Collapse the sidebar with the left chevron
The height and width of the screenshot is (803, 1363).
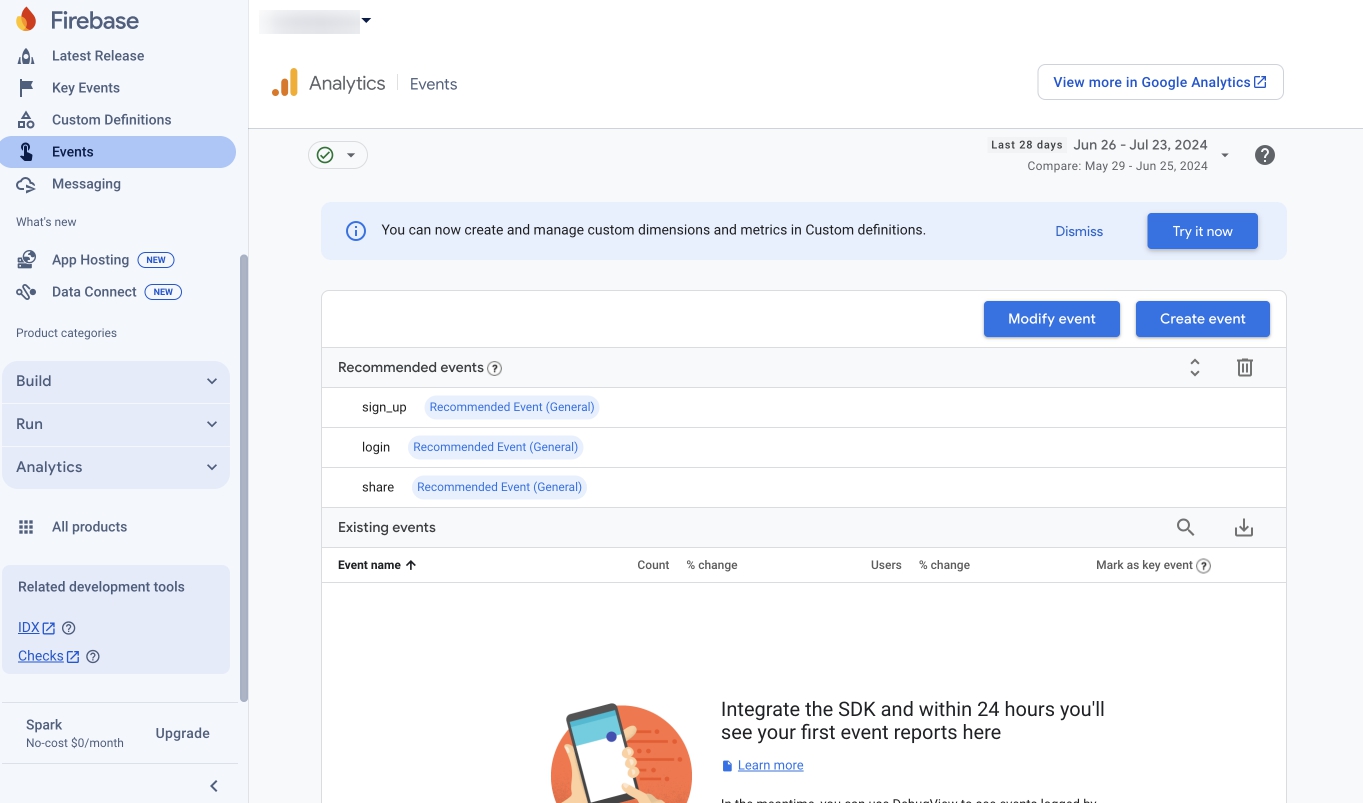(x=214, y=786)
